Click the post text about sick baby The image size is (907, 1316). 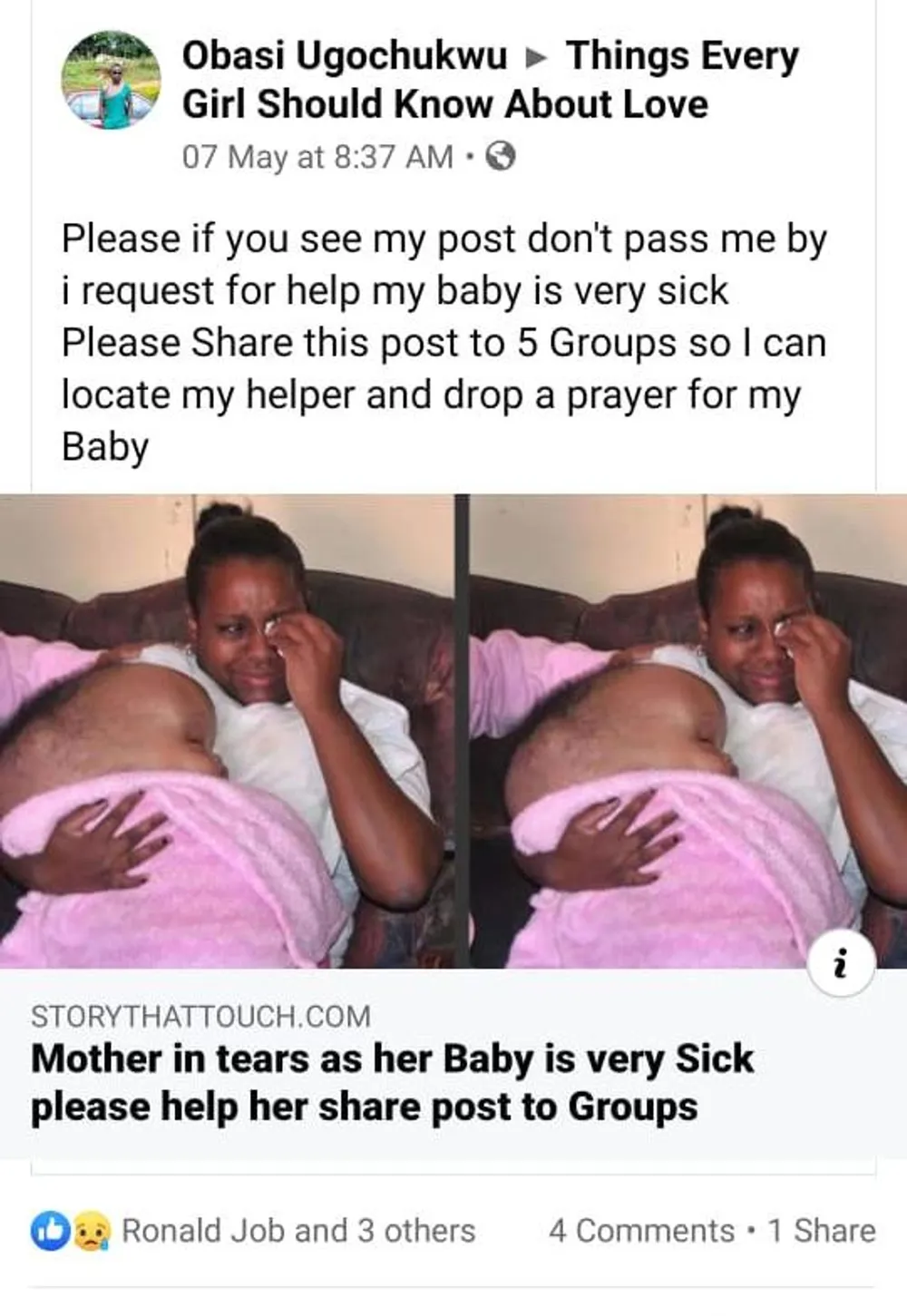coord(444,343)
